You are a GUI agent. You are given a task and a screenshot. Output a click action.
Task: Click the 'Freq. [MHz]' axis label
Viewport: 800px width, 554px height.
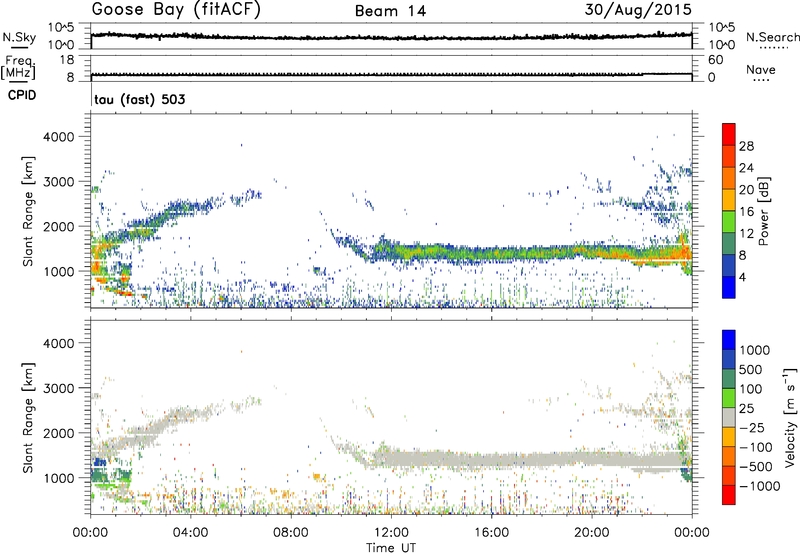tap(19, 68)
